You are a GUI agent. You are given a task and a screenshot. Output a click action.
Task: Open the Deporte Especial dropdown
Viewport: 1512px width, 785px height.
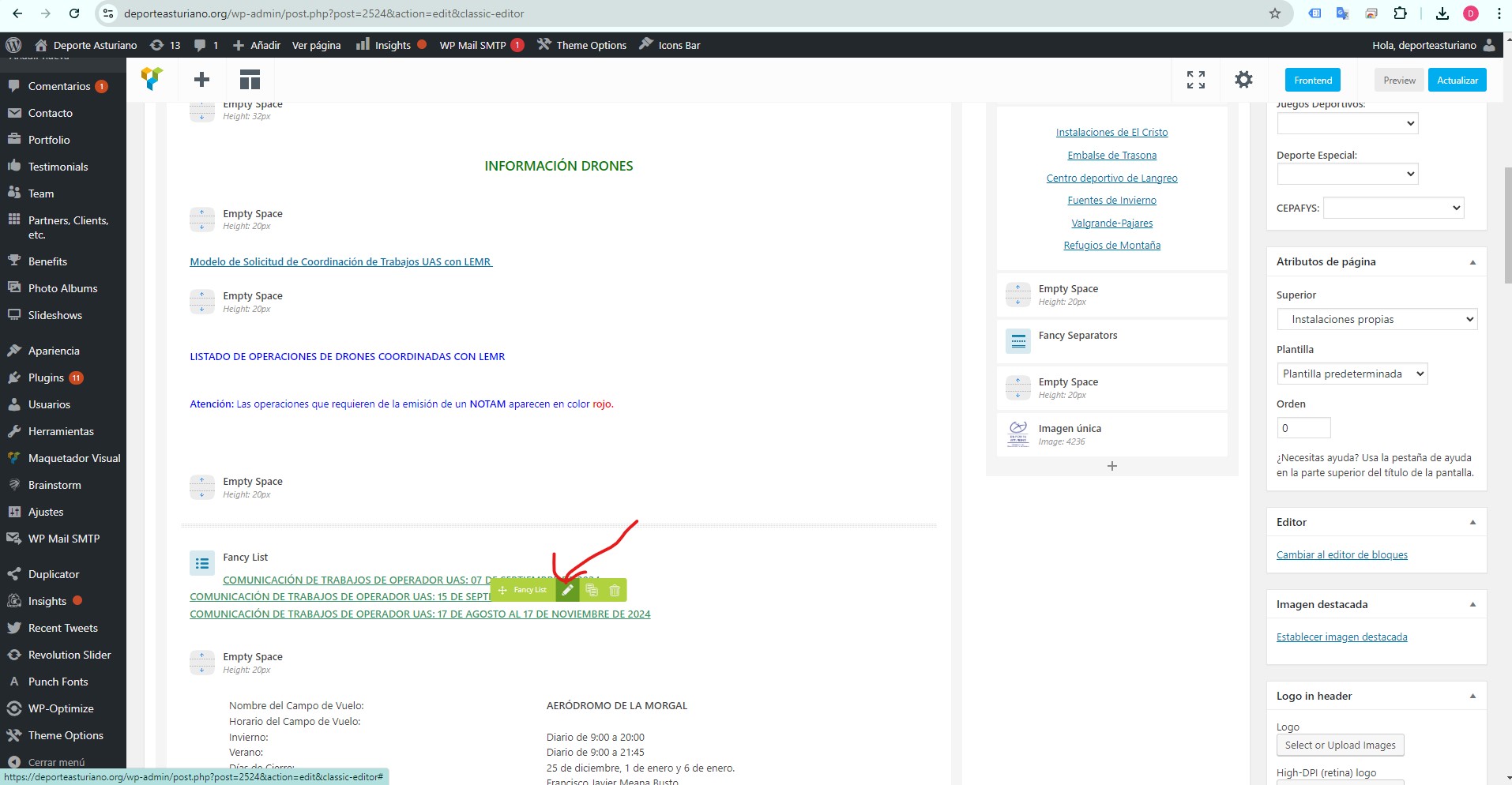pyautogui.click(x=1347, y=174)
